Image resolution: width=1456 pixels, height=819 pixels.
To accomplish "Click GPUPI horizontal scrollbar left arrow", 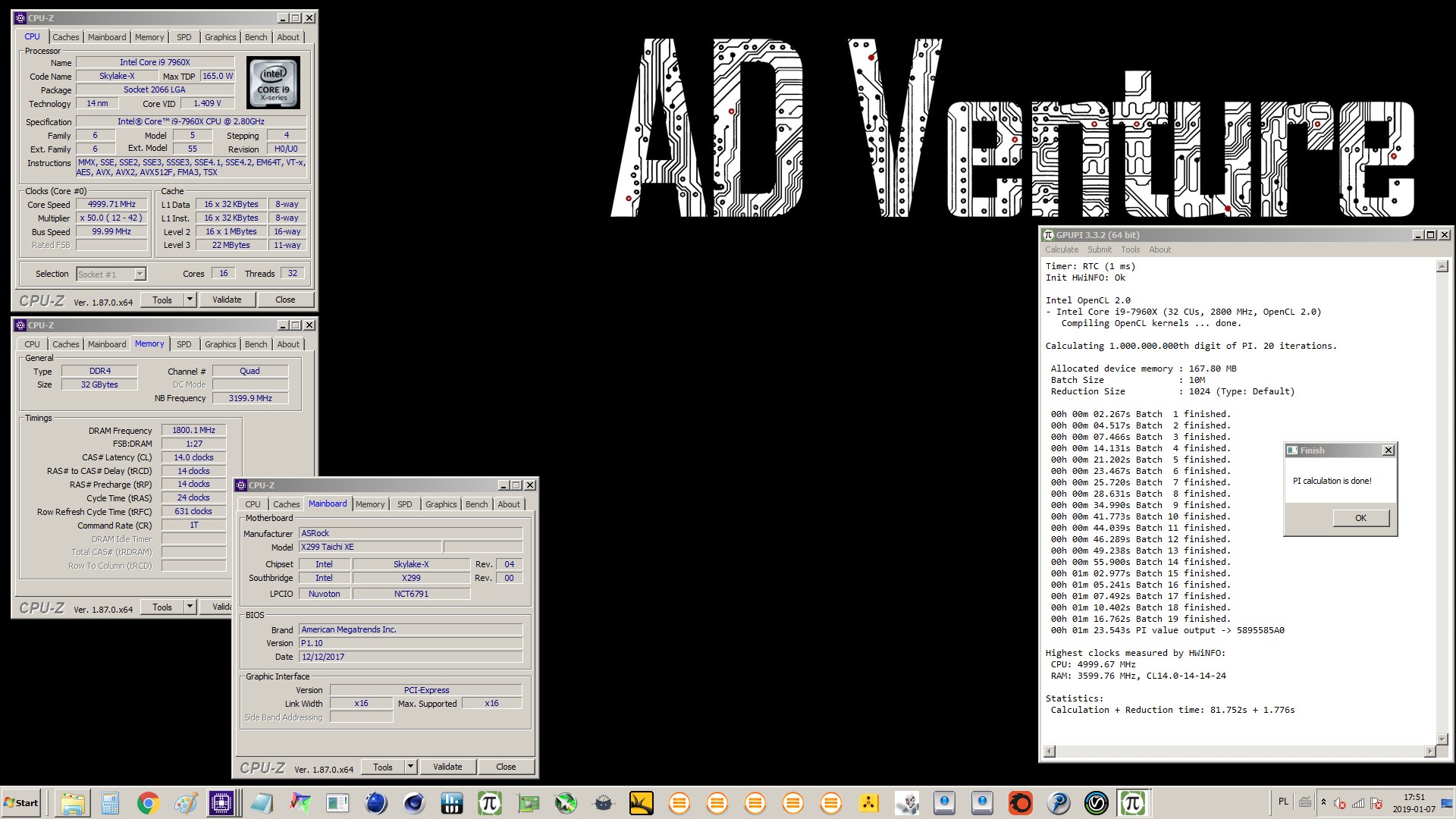I will (1050, 752).
